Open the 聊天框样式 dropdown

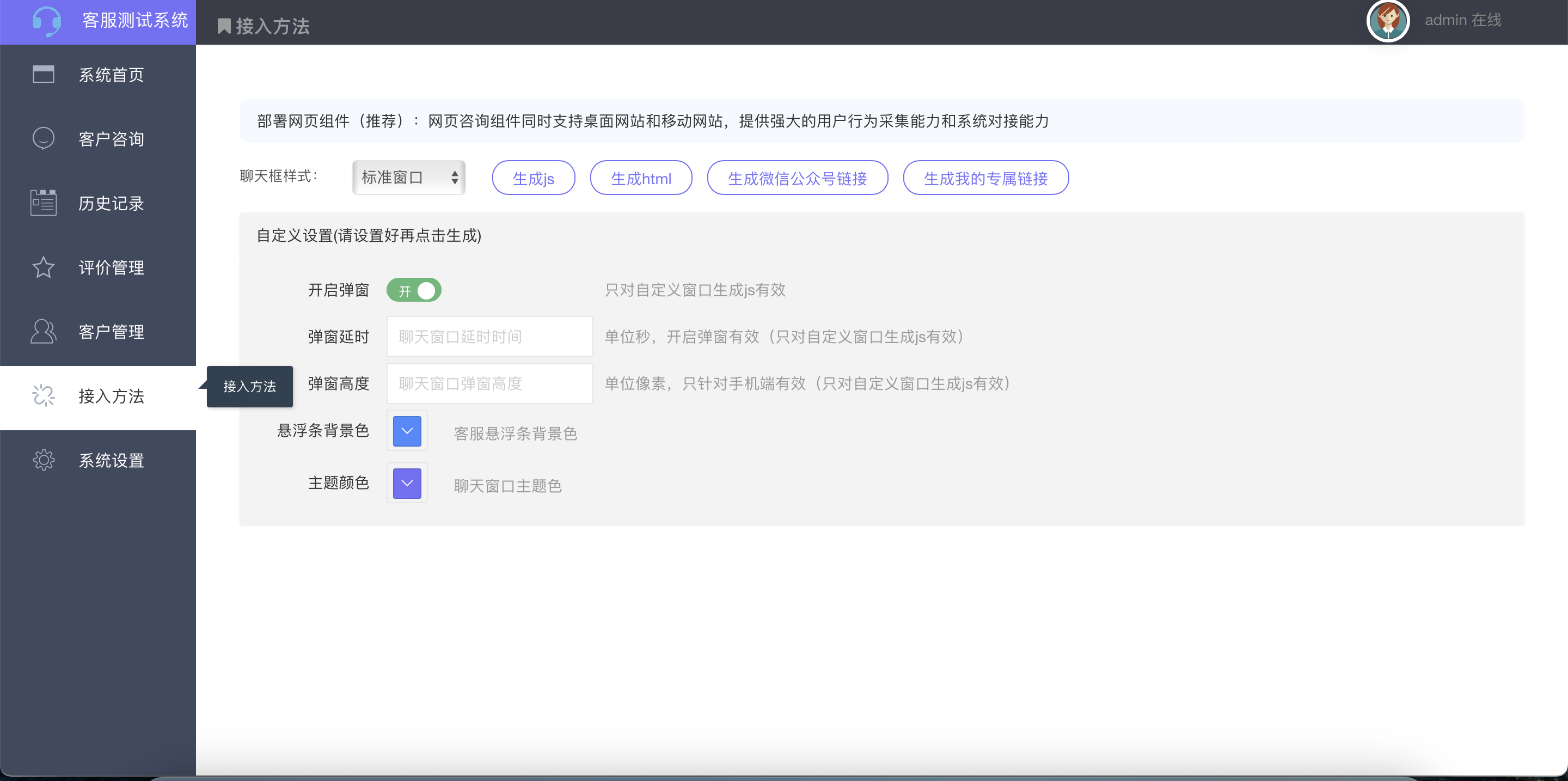[408, 177]
